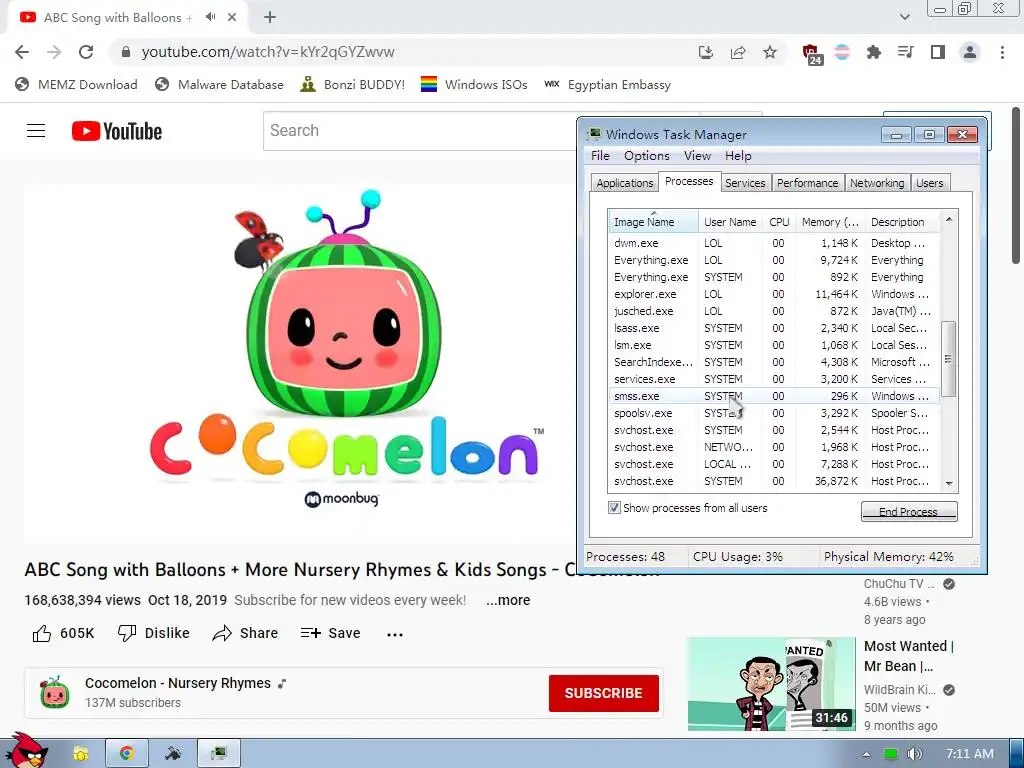Toggle the browser side panel icon
Image resolution: width=1024 pixels, height=768 pixels.
(x=938, y=52)
